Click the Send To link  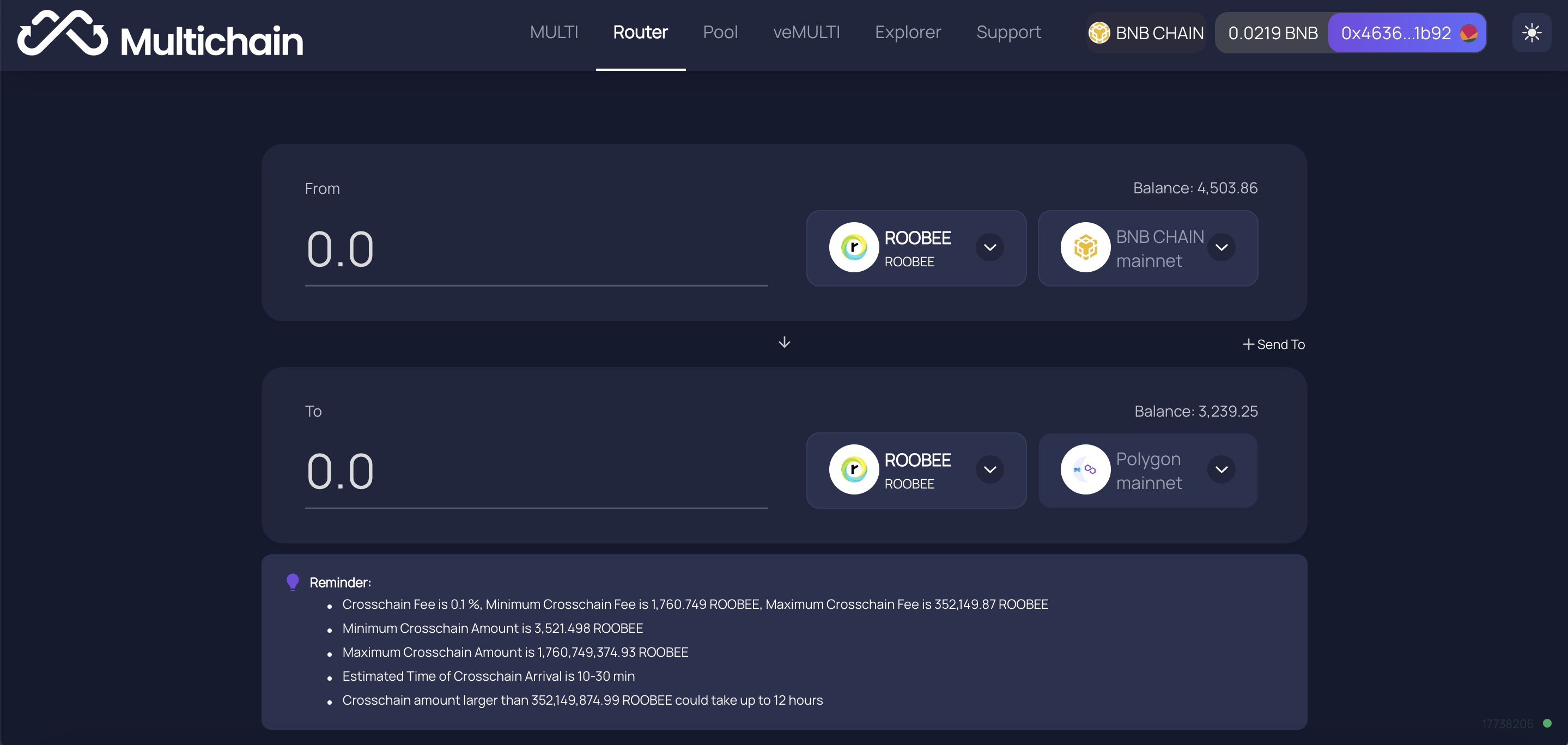(1273, 345)
